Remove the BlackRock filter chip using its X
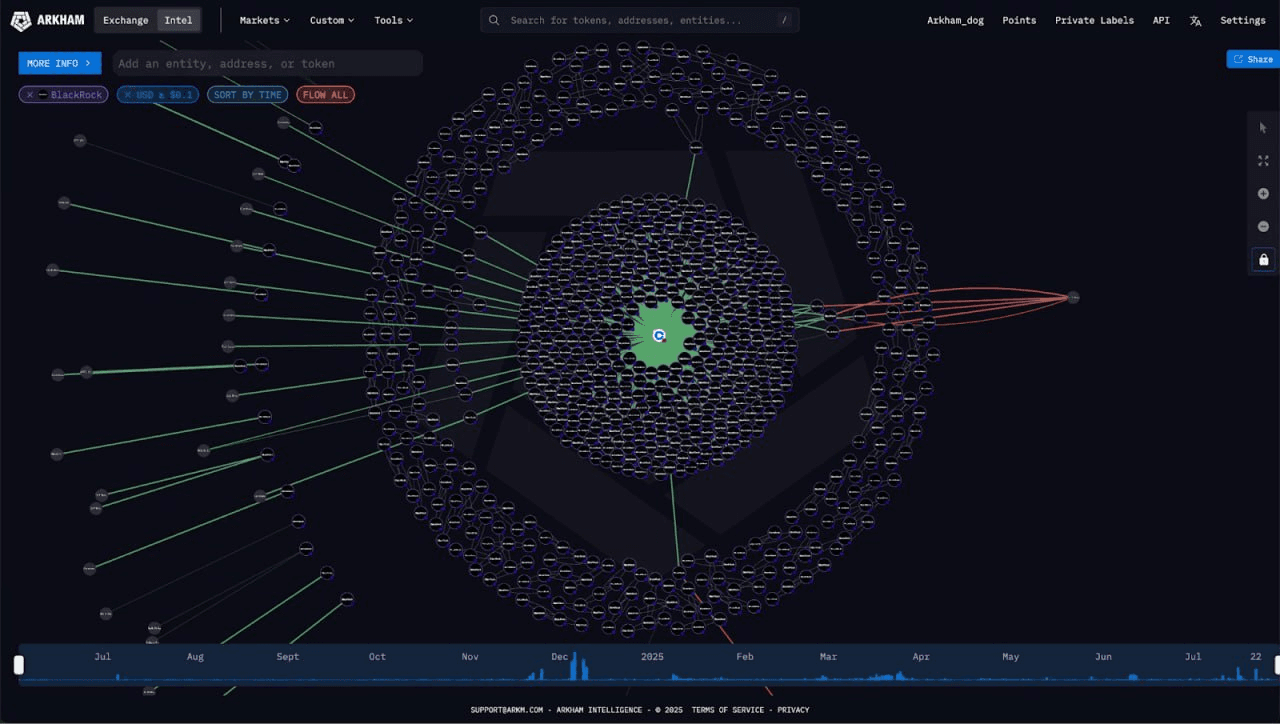This screenshot has height=724, width=1280. pos(30,95)
